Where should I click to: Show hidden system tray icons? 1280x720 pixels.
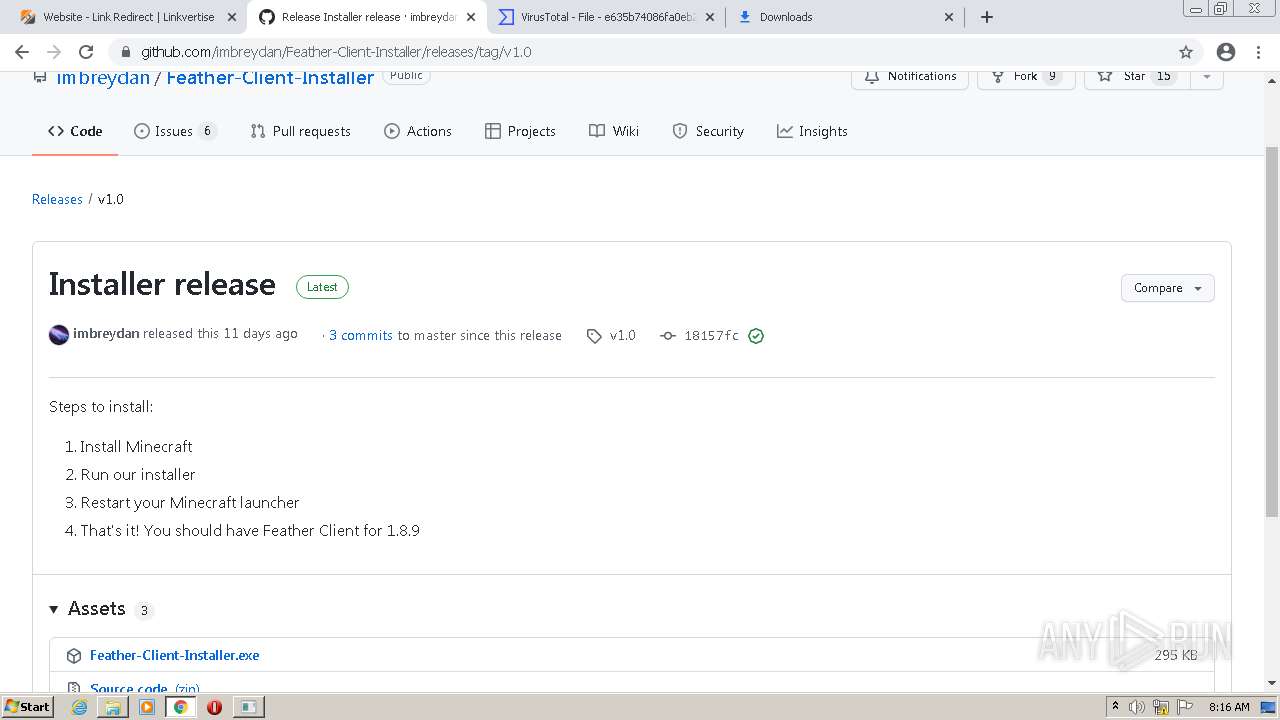tap(1115, 707)
